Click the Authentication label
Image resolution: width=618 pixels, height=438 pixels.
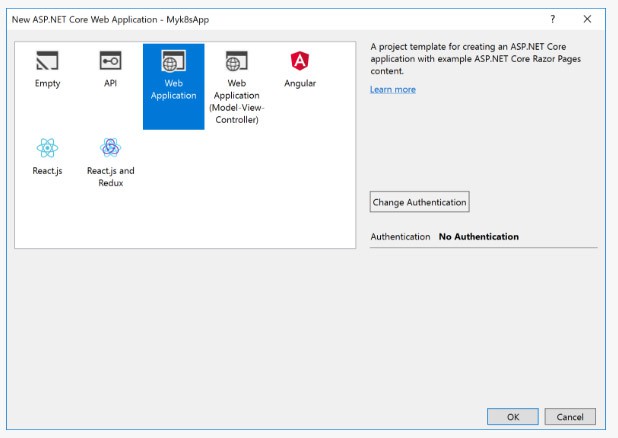click(x=400, y=237)
